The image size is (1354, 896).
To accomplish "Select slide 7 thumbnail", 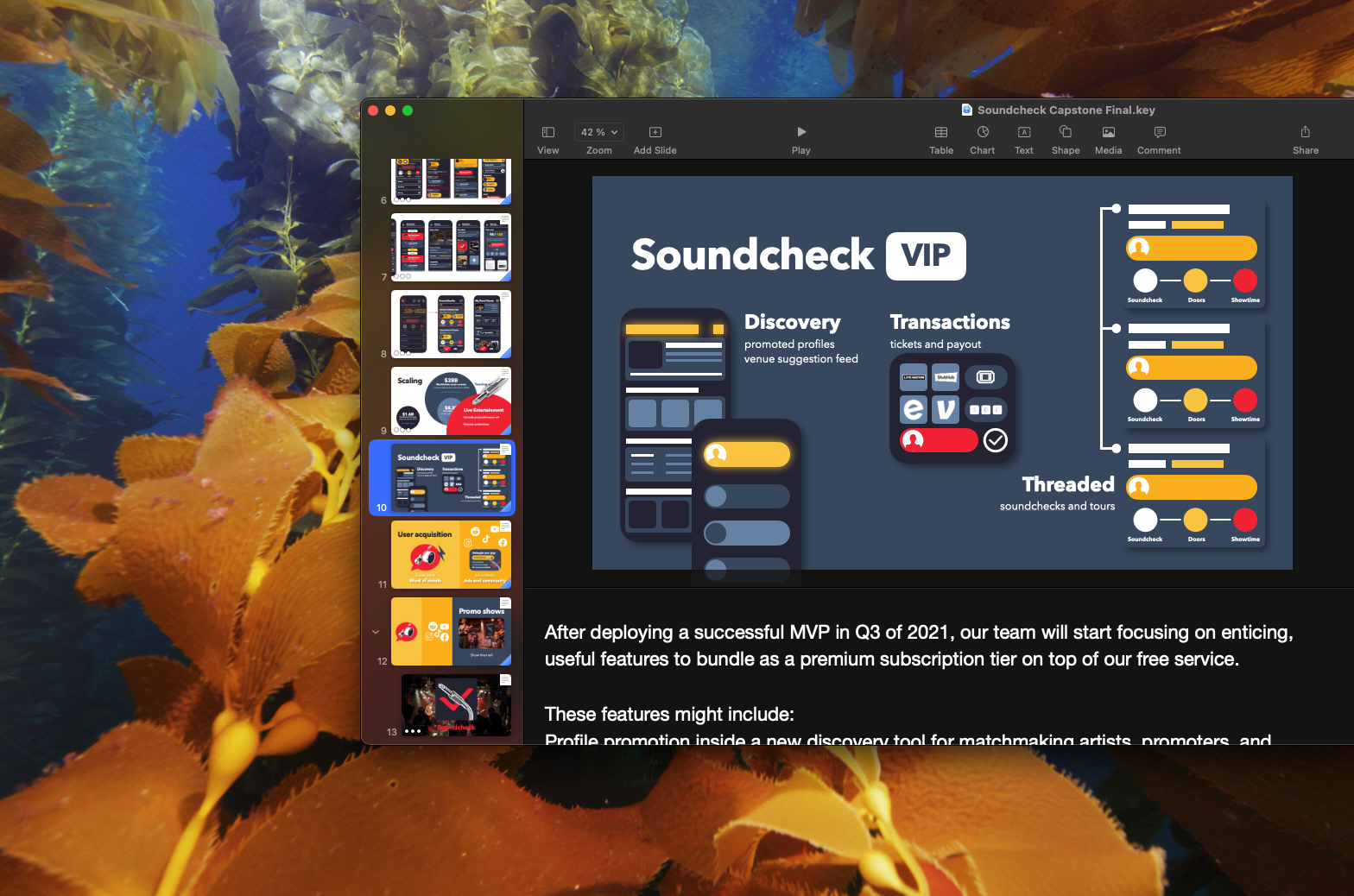I will (x=451, y=247).
